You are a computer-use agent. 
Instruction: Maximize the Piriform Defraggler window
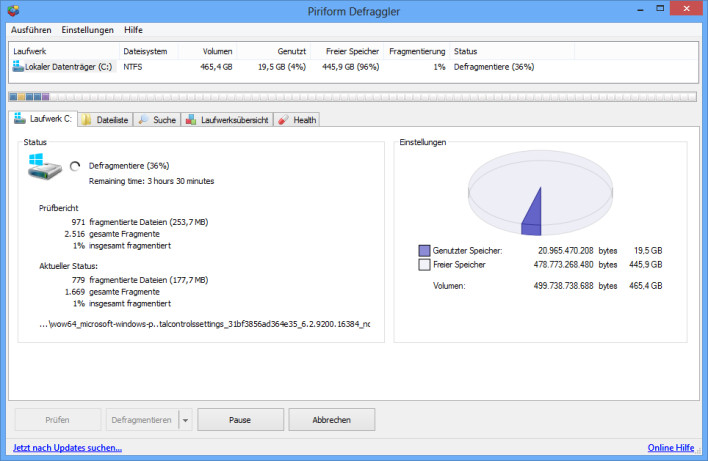coord(660,9)
